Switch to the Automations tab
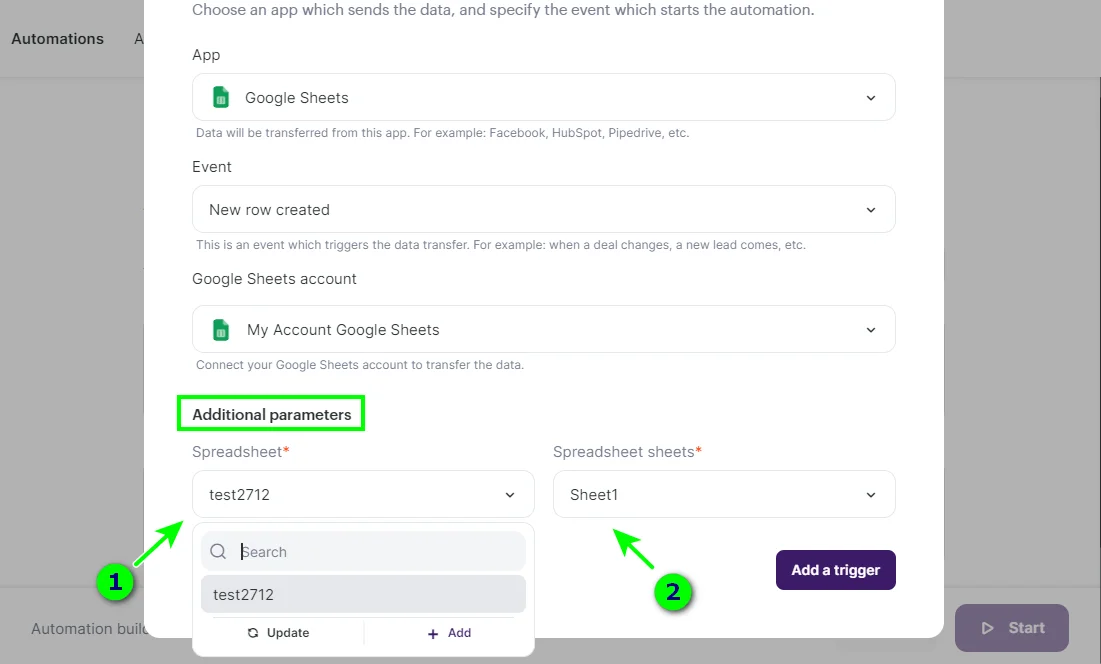1101x664 pixels. coord(57,38)
